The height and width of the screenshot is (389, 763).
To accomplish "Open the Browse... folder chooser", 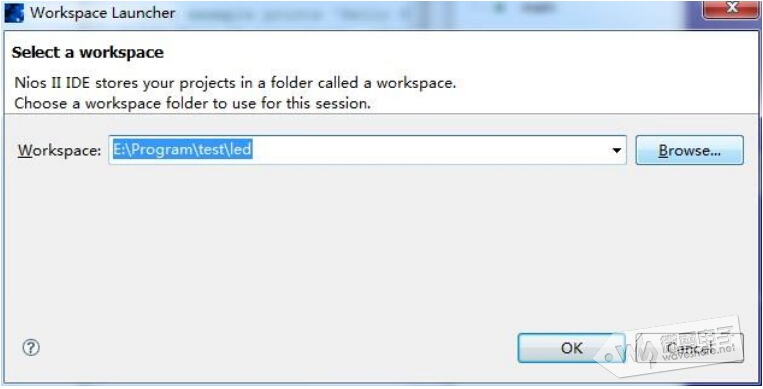I will 690,150.
